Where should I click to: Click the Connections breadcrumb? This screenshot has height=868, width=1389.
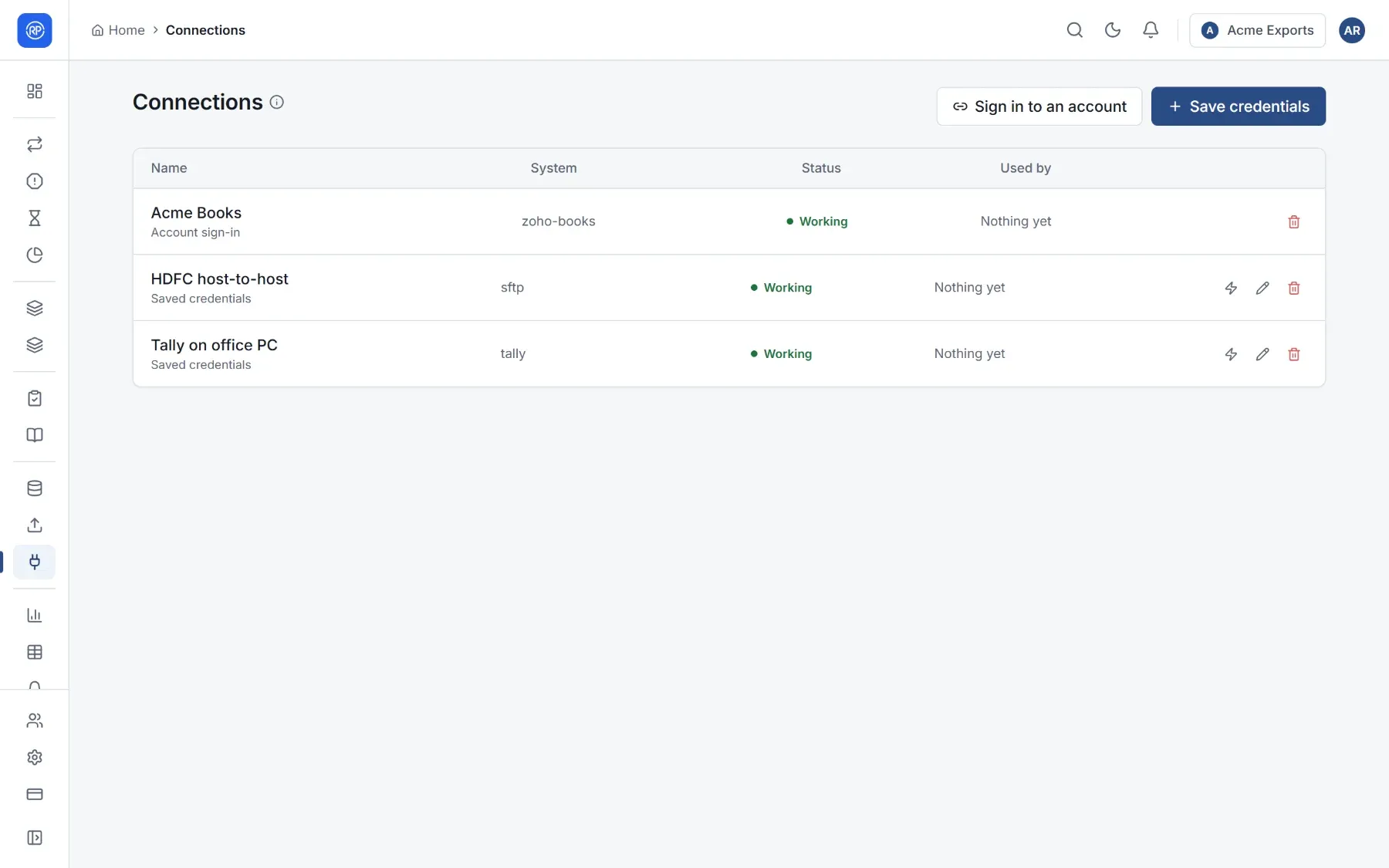point(205,30)
